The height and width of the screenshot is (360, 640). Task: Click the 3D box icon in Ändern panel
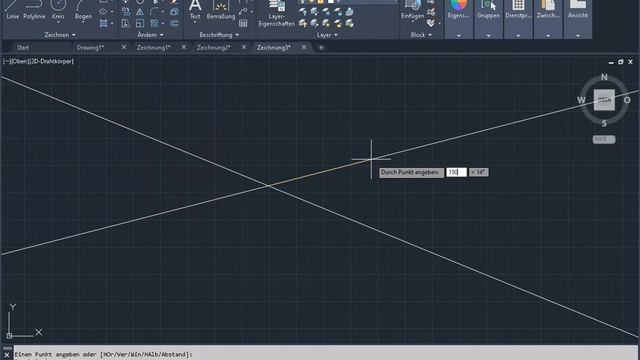click(x=174, y=11)
